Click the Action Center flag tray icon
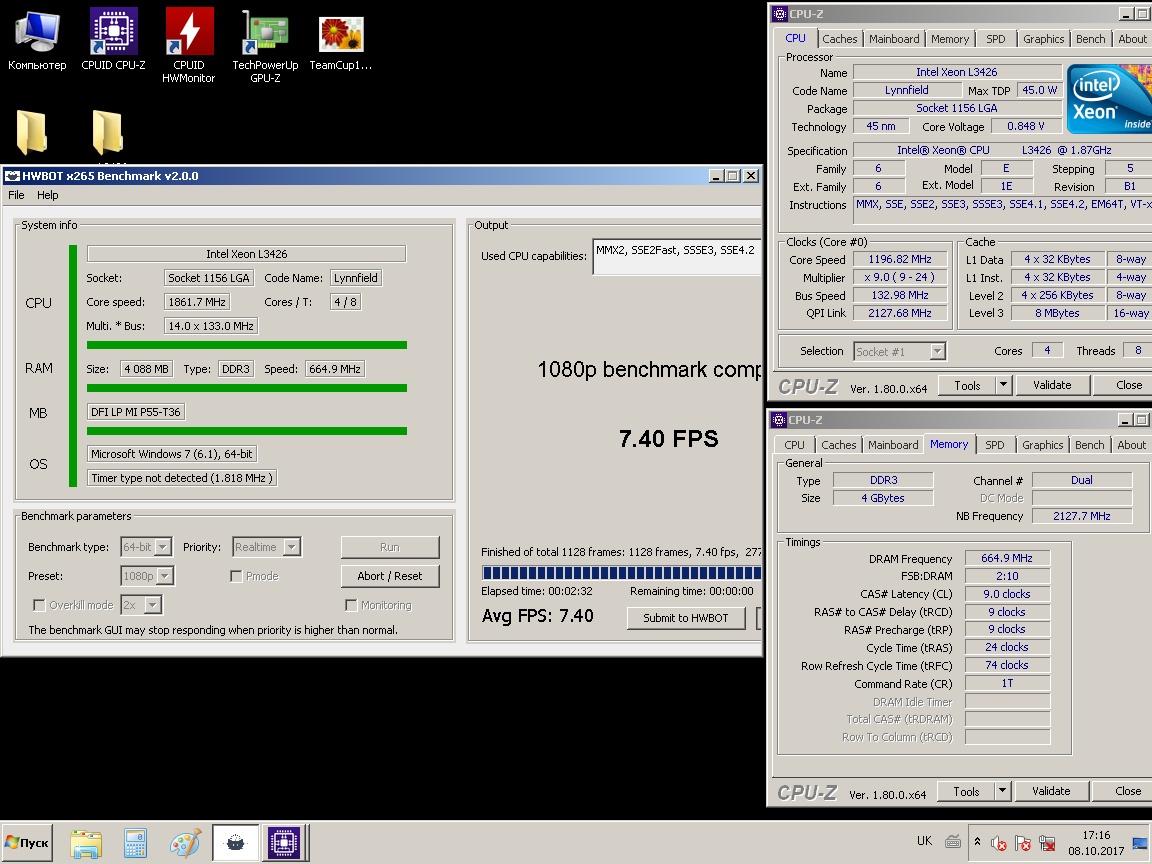 (x=1023, y=843)
